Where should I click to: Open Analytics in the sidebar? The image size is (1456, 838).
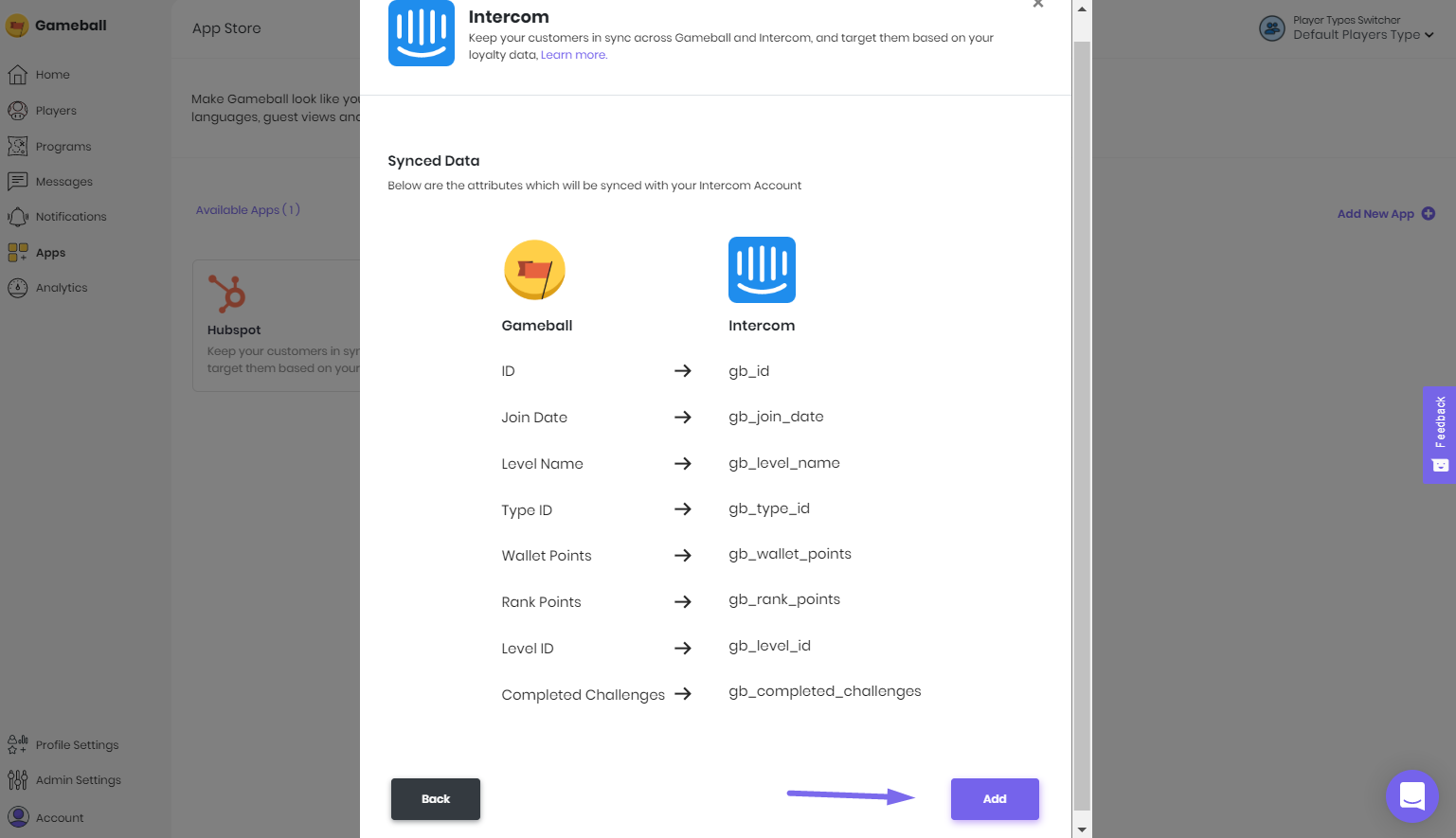click(62, 288)
